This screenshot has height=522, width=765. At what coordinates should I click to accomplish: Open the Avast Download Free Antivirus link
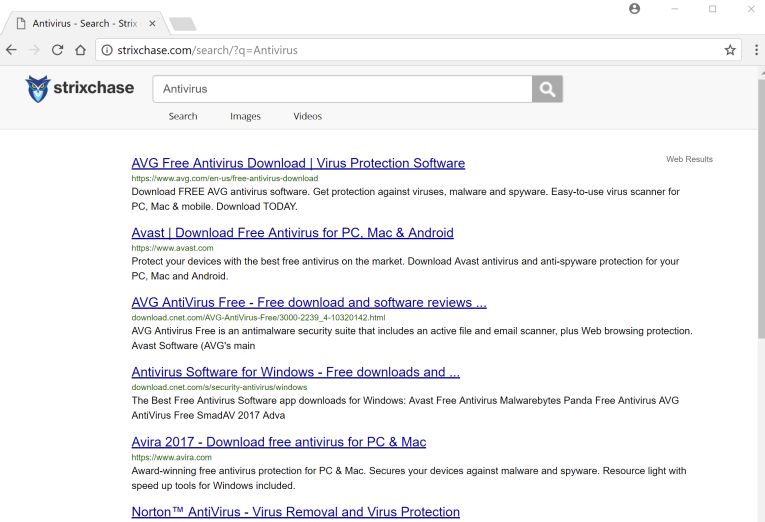[292, 233]
